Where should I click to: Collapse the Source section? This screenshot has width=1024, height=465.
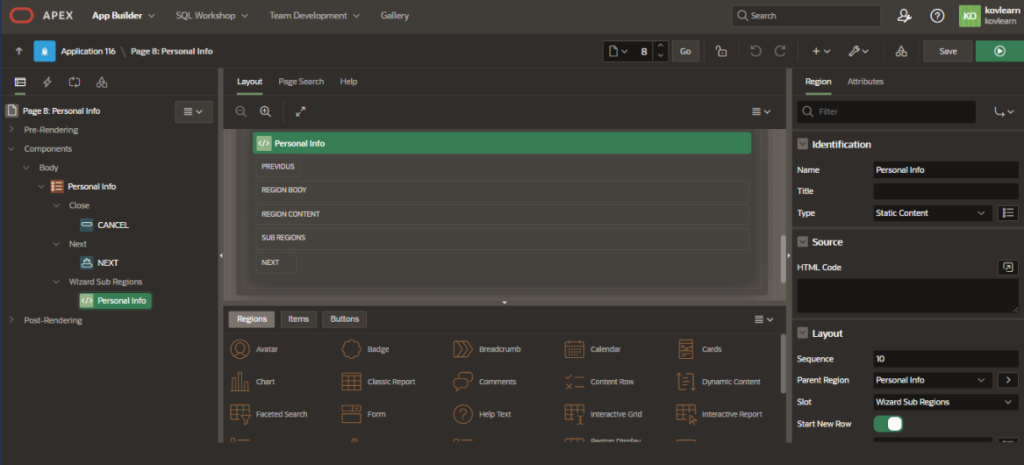tap(803, 242)
